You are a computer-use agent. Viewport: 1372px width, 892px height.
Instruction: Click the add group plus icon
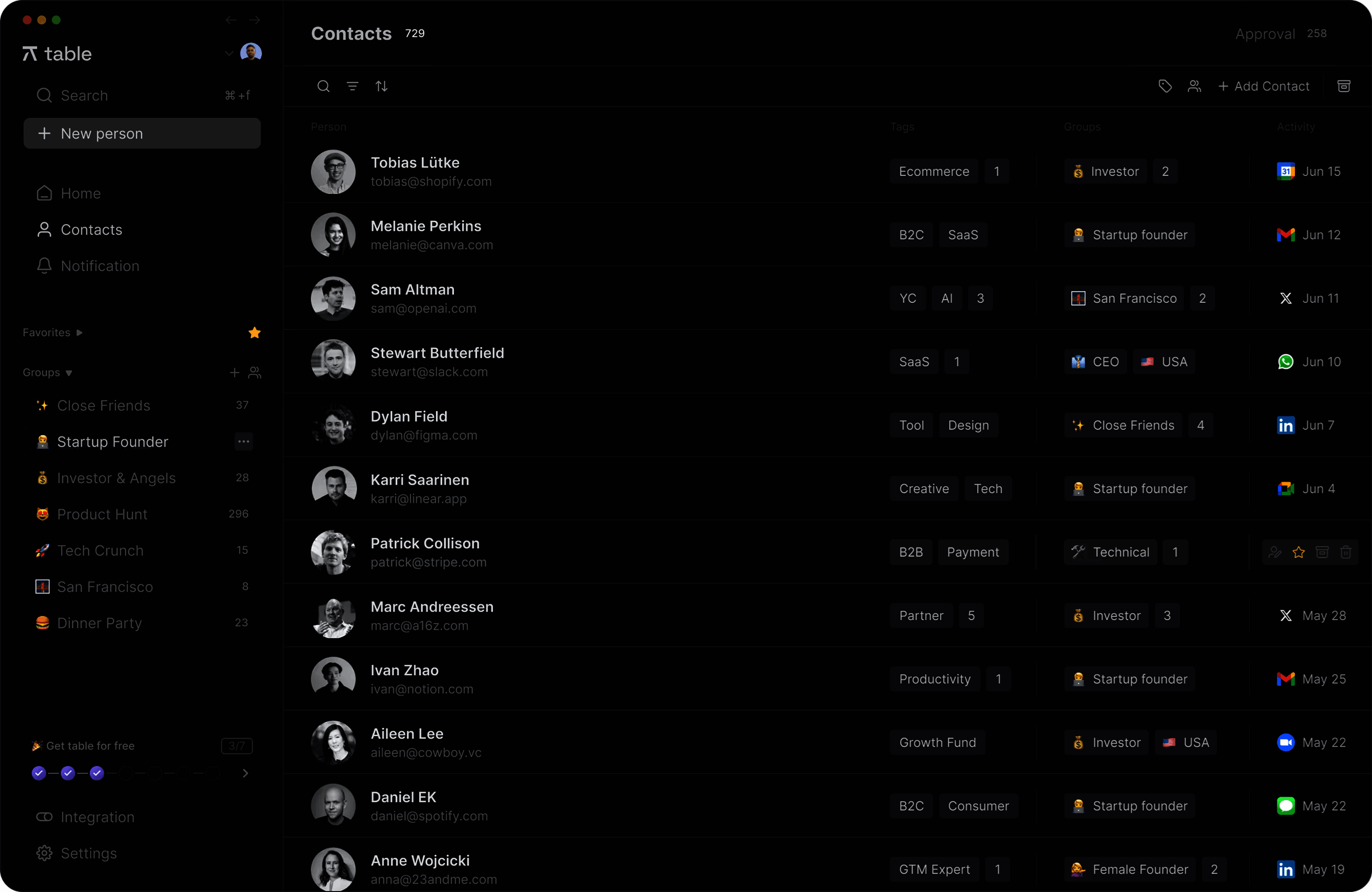tap(234, 373)
